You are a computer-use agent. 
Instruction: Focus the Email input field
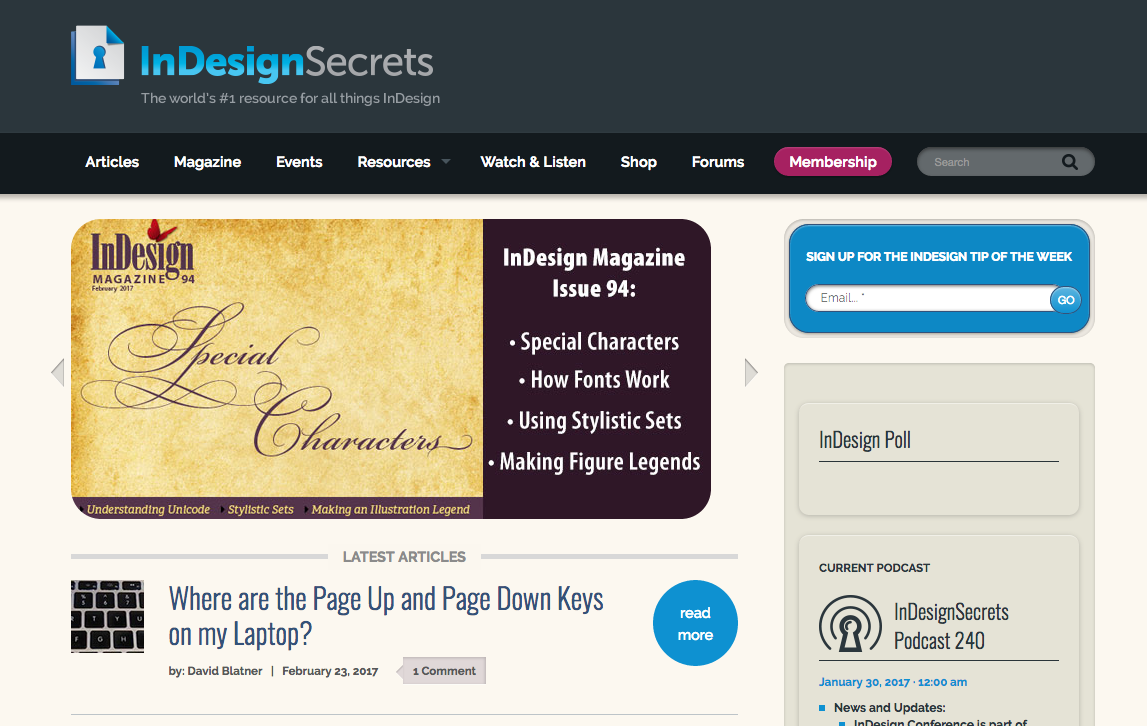coord(926,298)
